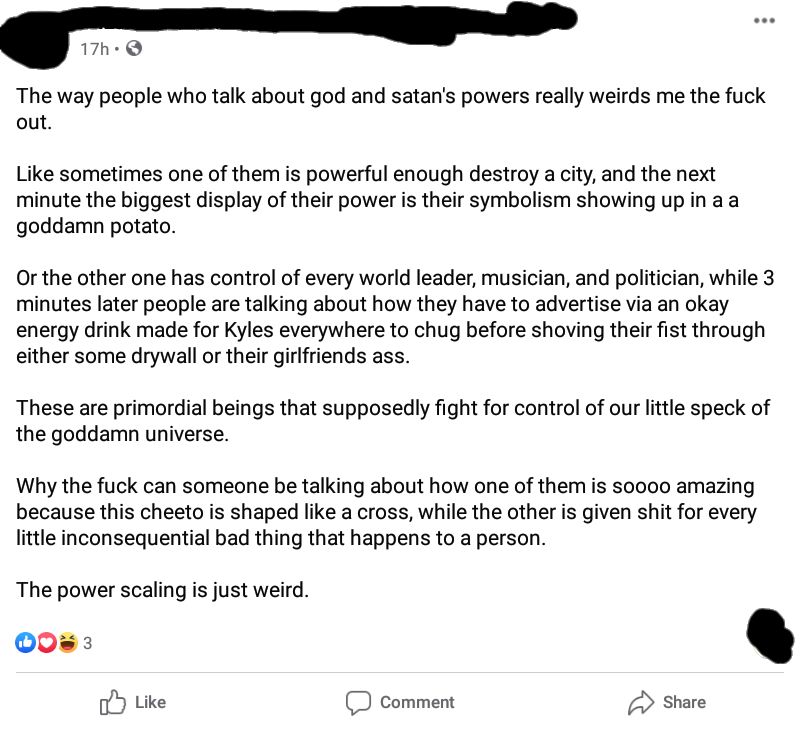
Task: Click the laughing Haha reaction emoji
Action: (x=66, y=643)
